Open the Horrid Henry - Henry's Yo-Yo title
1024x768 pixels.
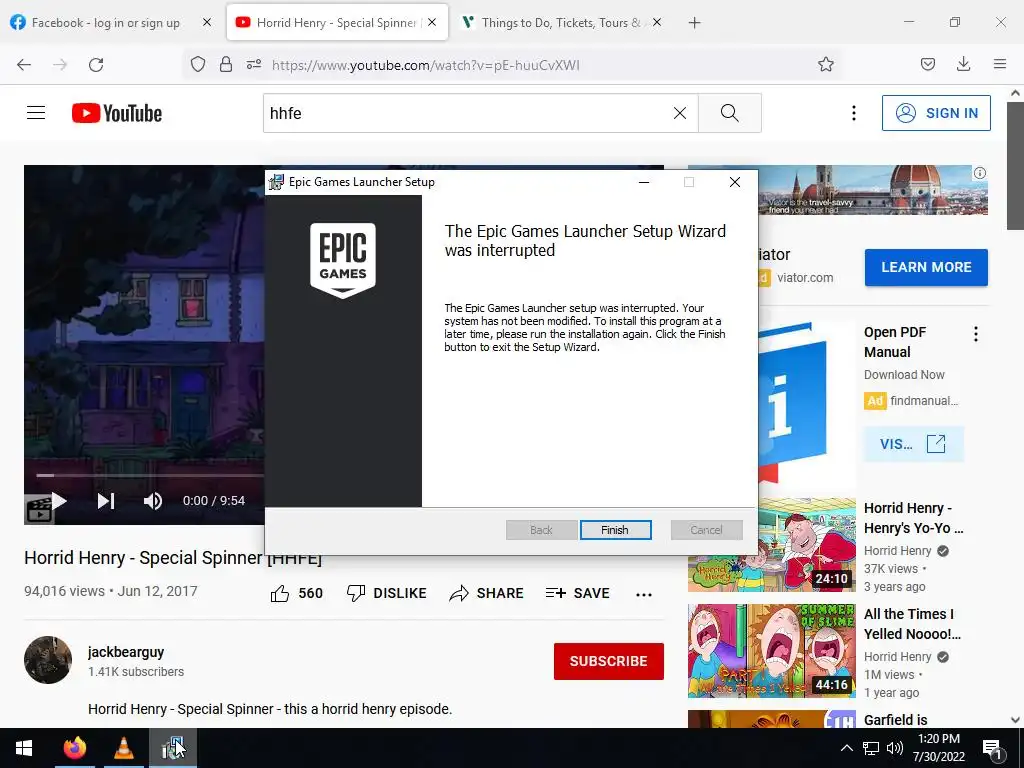[913, 518]
